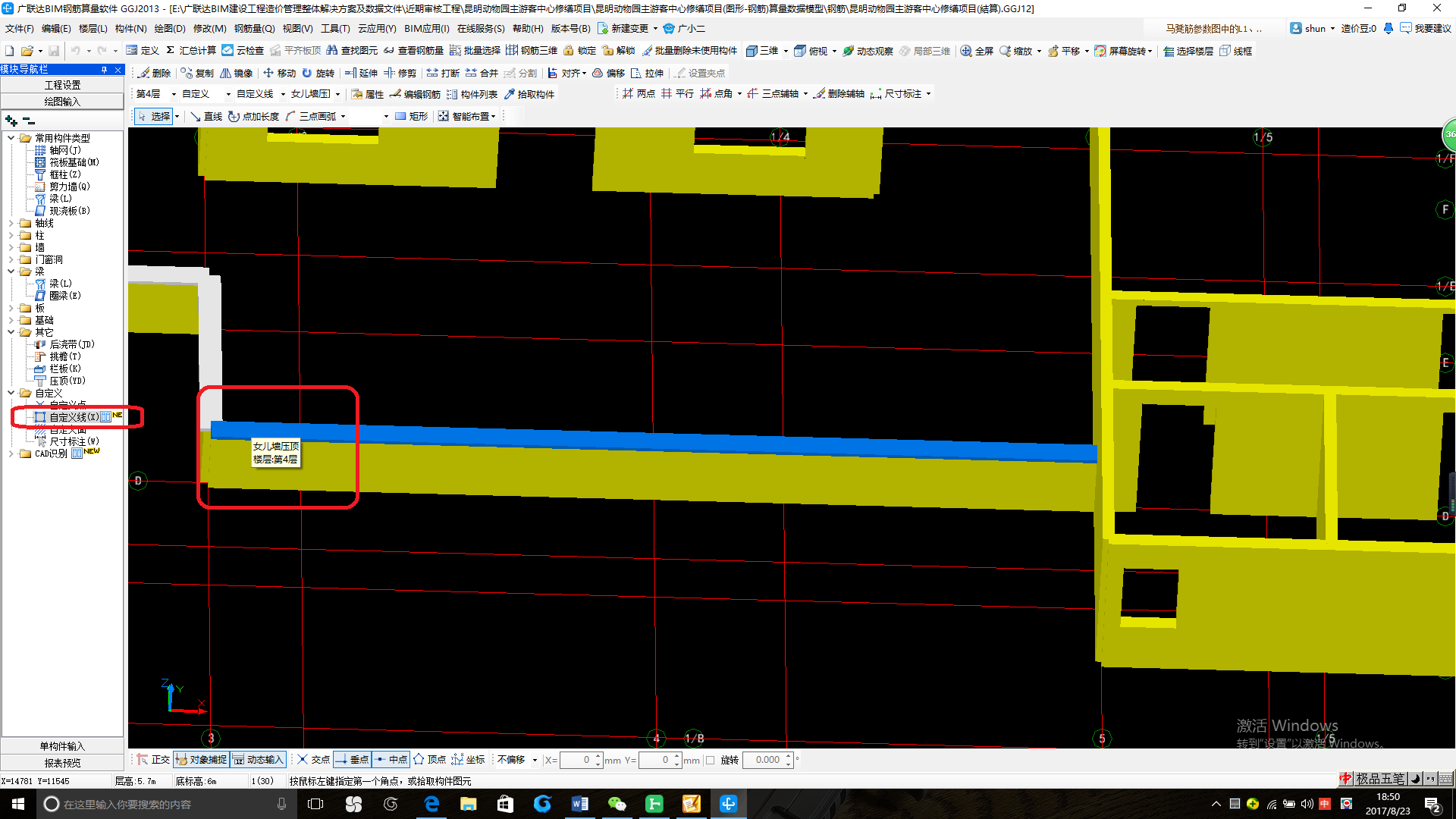This screenshot has height=819, width=1456.
Task: Open the 工具(T) menu
Action: pyautogui.click(x=334, y=28)
